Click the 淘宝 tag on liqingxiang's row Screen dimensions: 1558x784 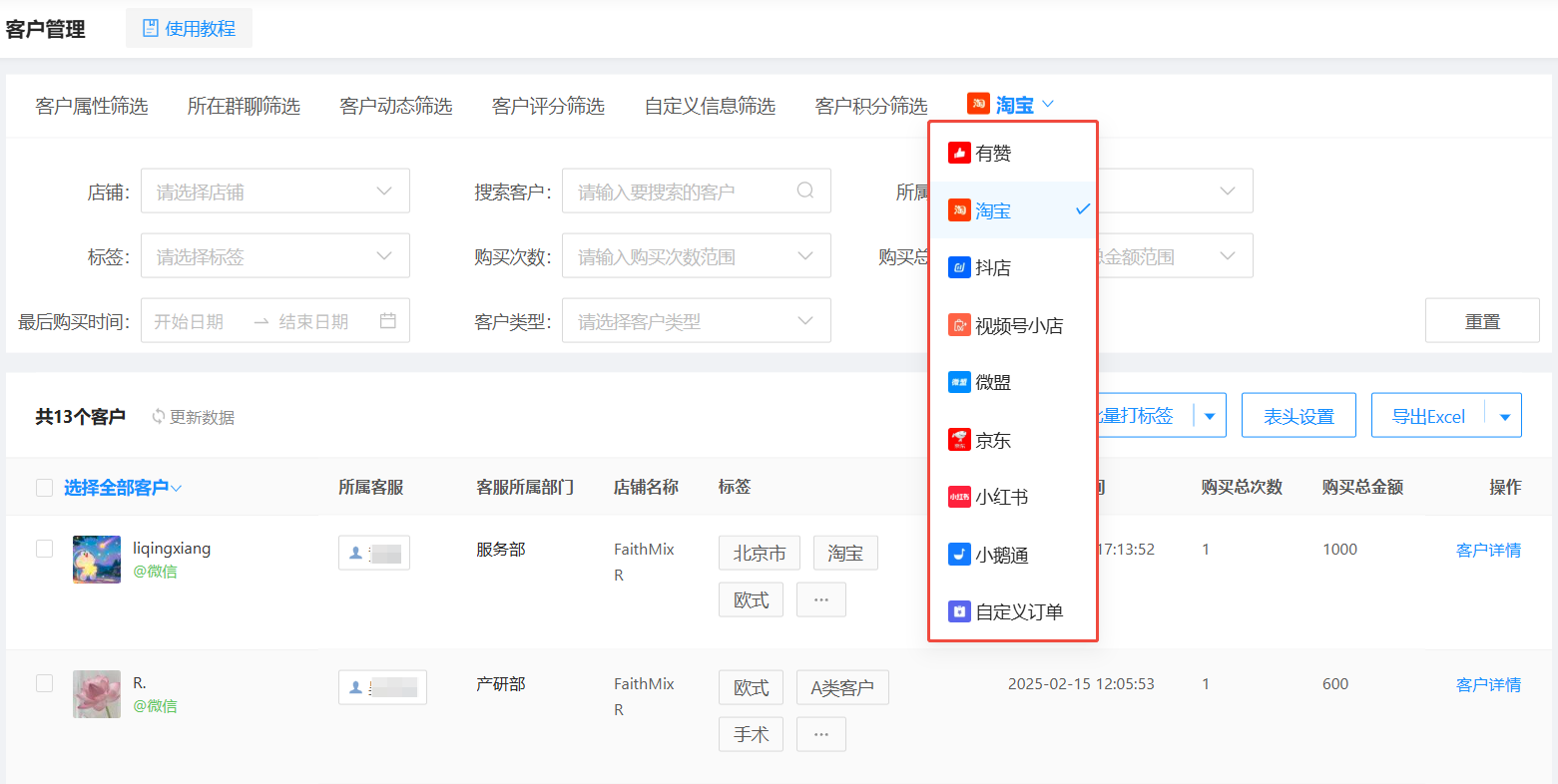click(845, 553)
